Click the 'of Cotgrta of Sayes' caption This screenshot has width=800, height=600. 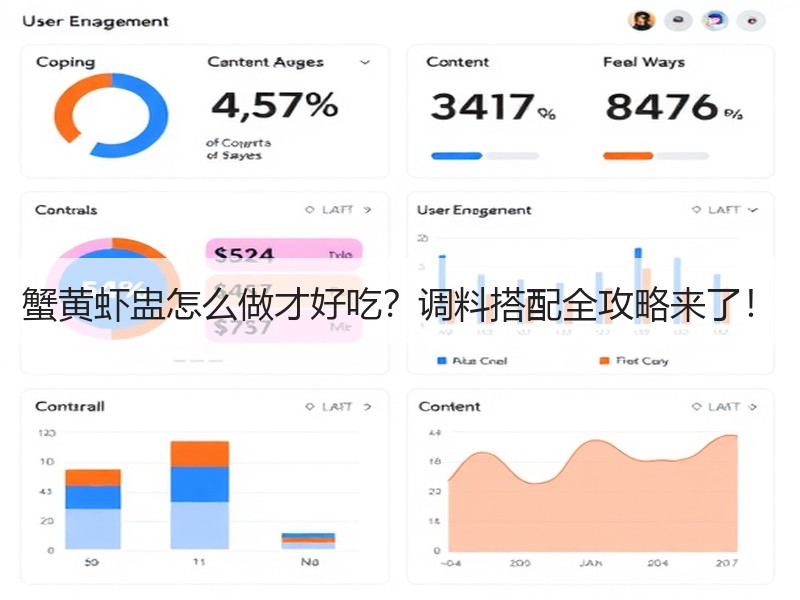click(239, 149)
